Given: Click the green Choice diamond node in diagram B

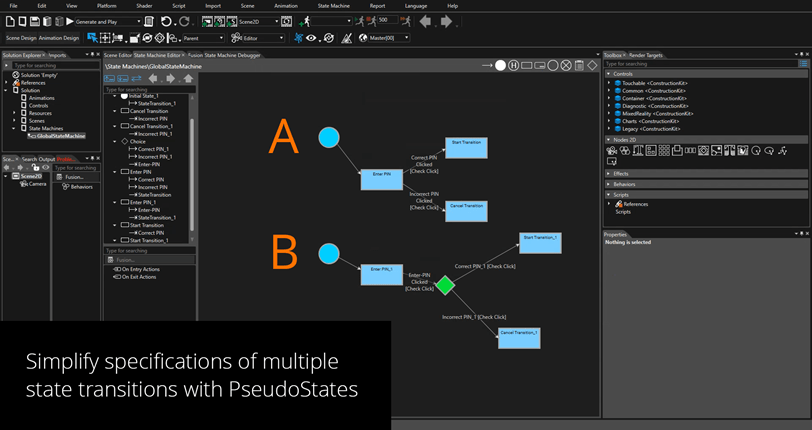Looking at the screenshot, I should (445, 286).
